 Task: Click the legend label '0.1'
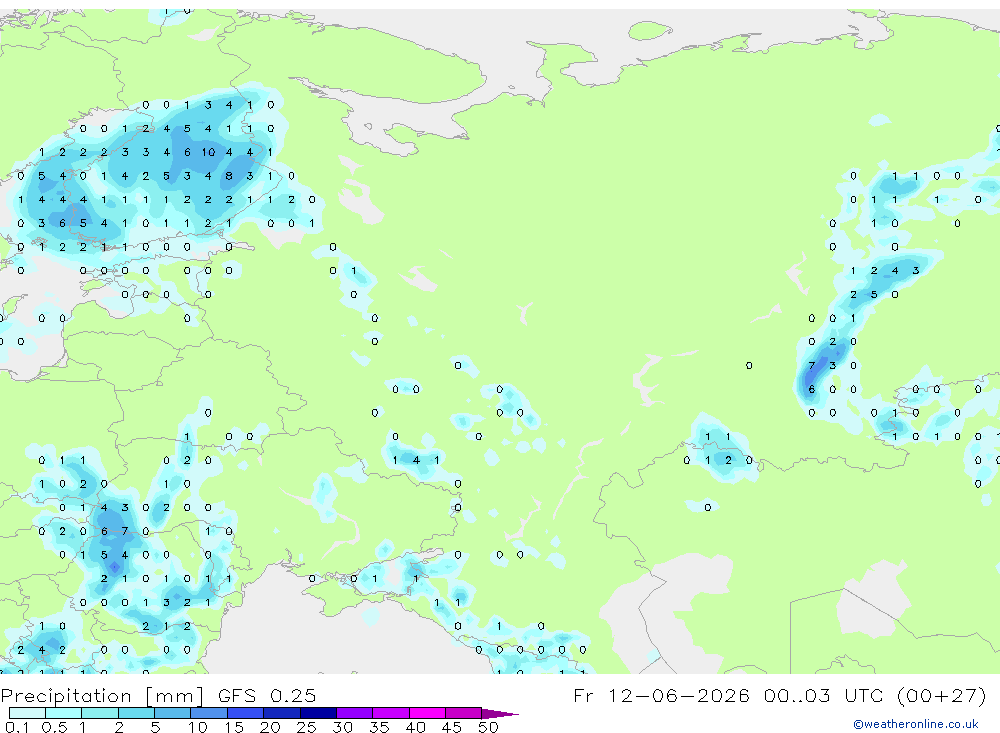point(17,727)
